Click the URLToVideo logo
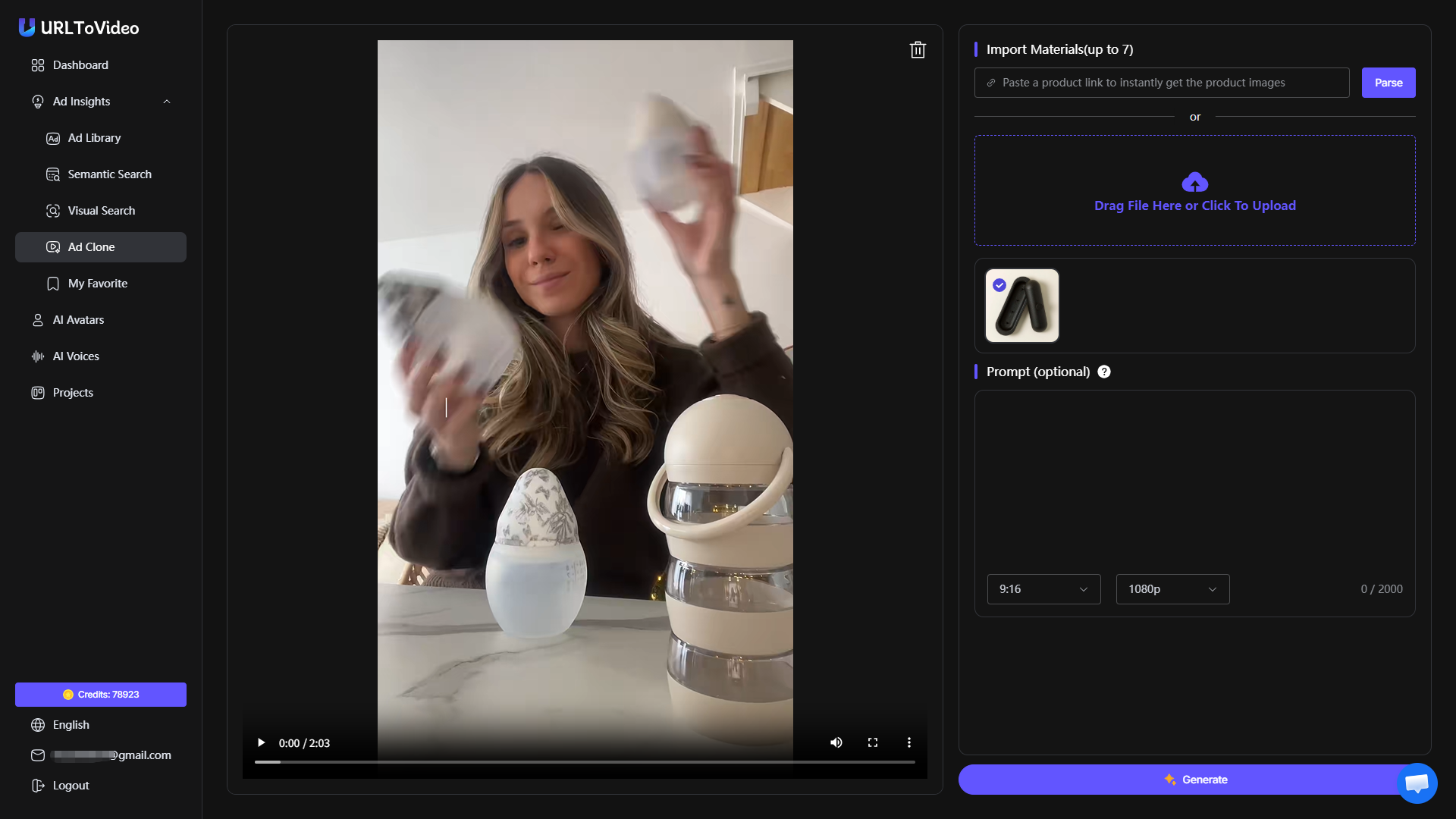Viewport: 1456px width, 819px height. tap(79, 28)
